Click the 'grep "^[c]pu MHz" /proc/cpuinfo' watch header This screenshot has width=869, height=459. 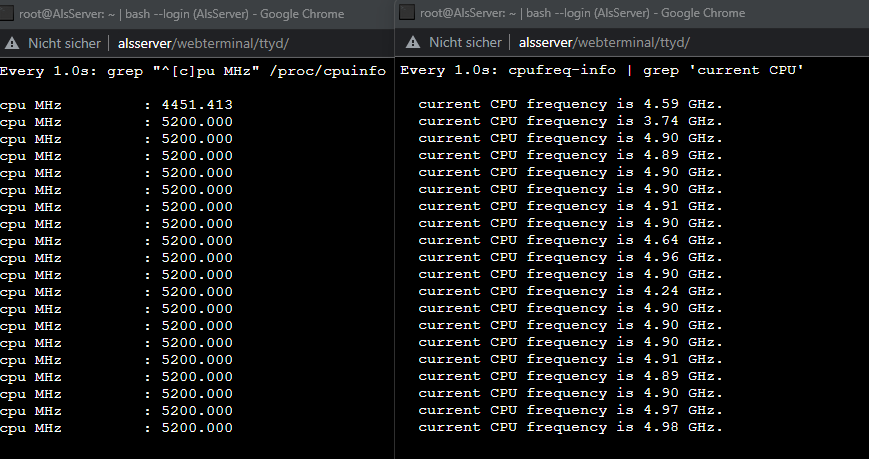click(193, 71)
